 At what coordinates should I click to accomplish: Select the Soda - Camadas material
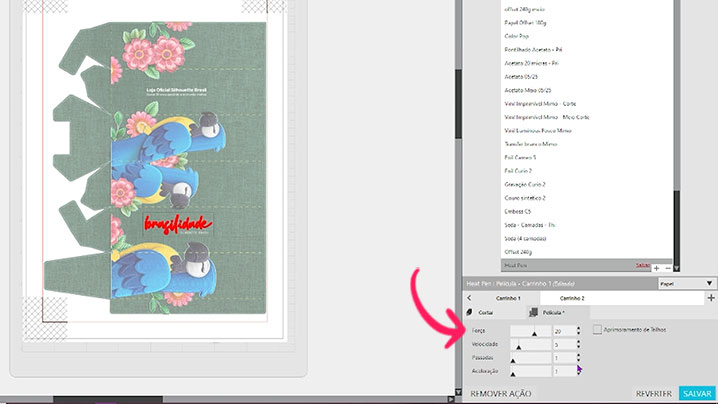click(529, 225)
